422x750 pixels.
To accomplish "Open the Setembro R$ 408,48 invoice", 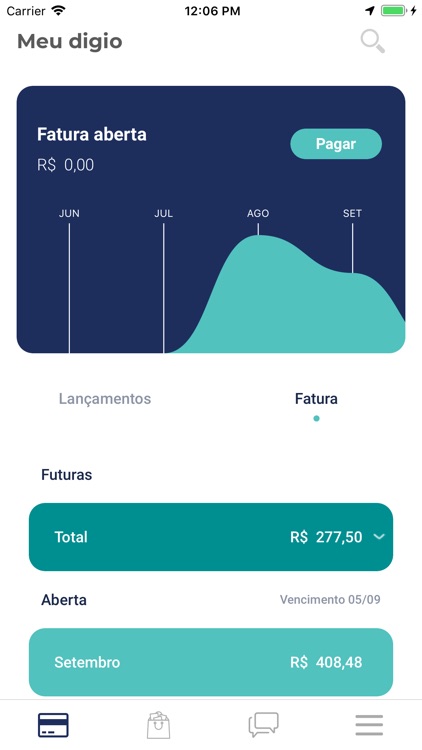I will [211, 662].
